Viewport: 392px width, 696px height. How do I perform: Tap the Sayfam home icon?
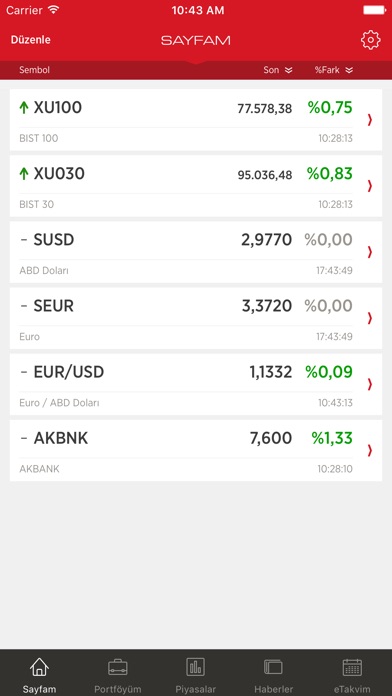point(39,667)
